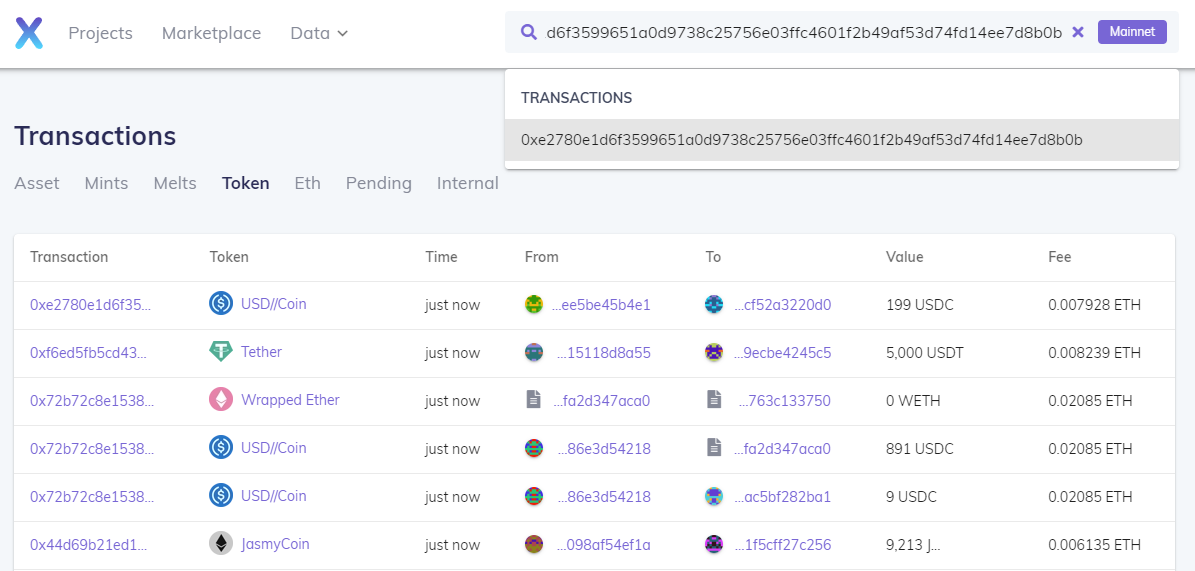Viewport: 1195px width, 571px height.
Task: Clear the search with the X icon
Action: [x=1078, y=32]
